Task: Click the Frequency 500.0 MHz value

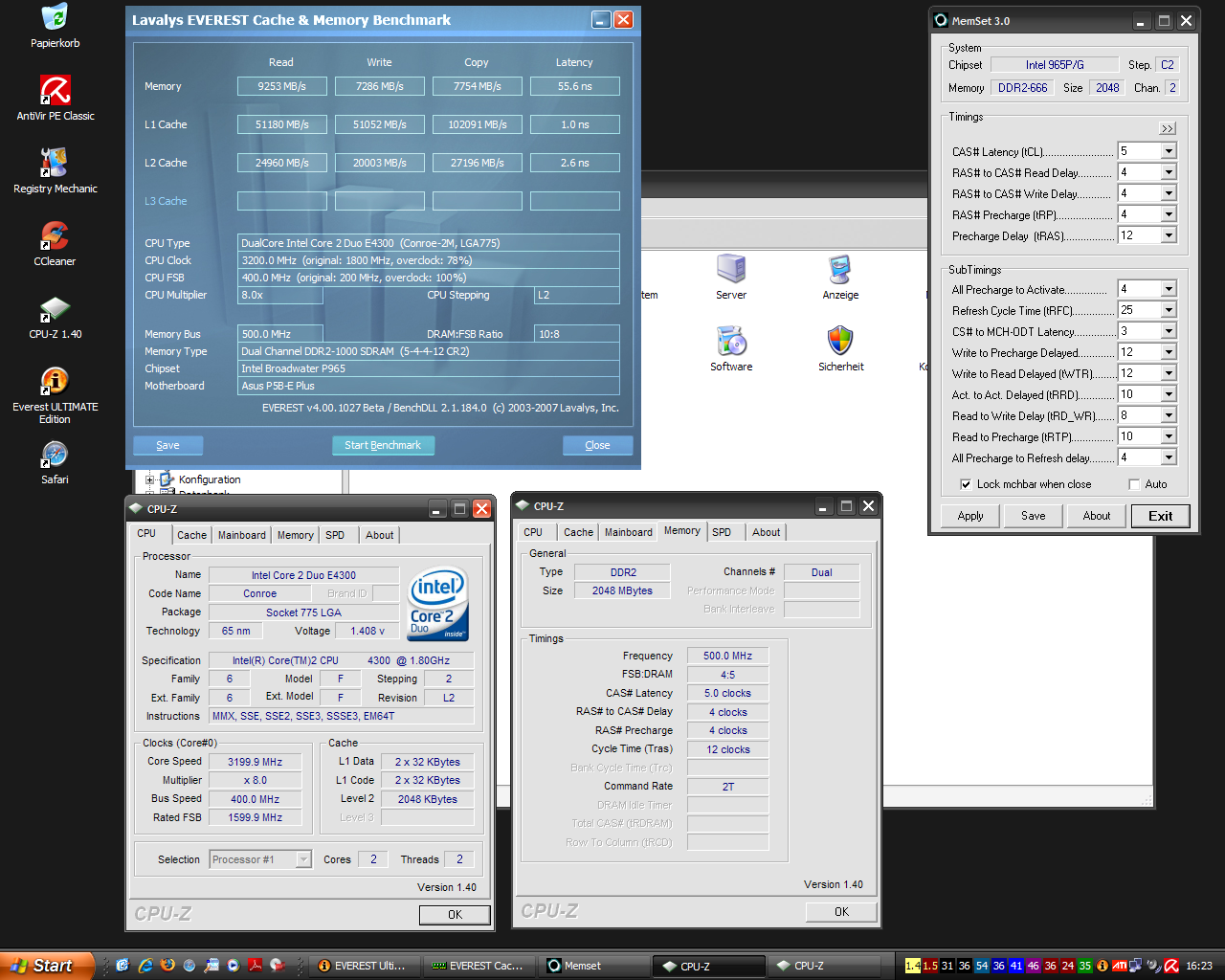Action: coord(727,656)
